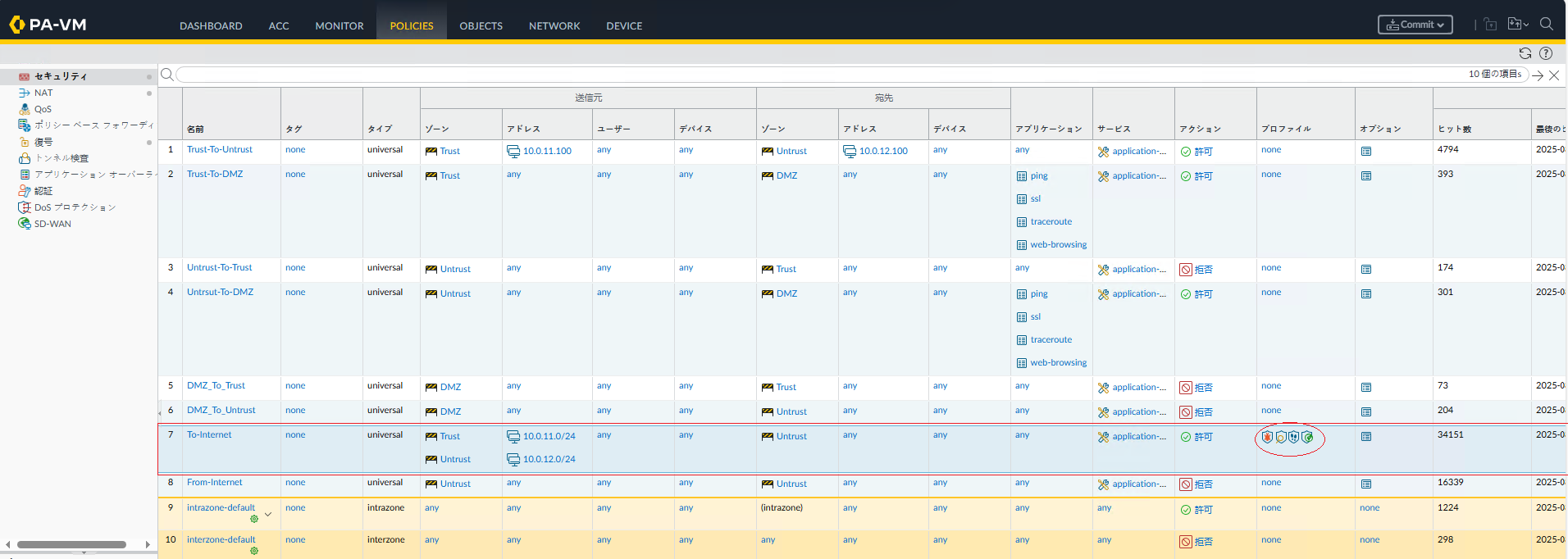Click antivirus profile icon in To-Internet row
The width and height of the screenshot is (1568, 559).
tap(1267, 438)
